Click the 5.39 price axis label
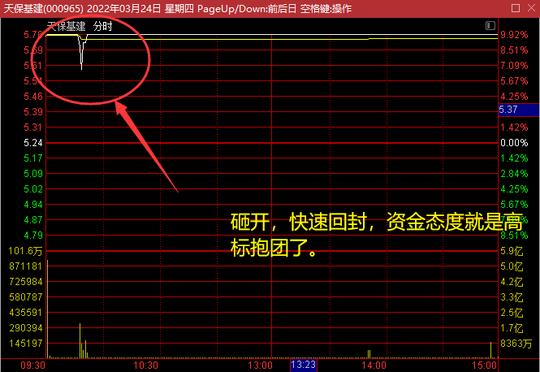 tap(33, 112)
